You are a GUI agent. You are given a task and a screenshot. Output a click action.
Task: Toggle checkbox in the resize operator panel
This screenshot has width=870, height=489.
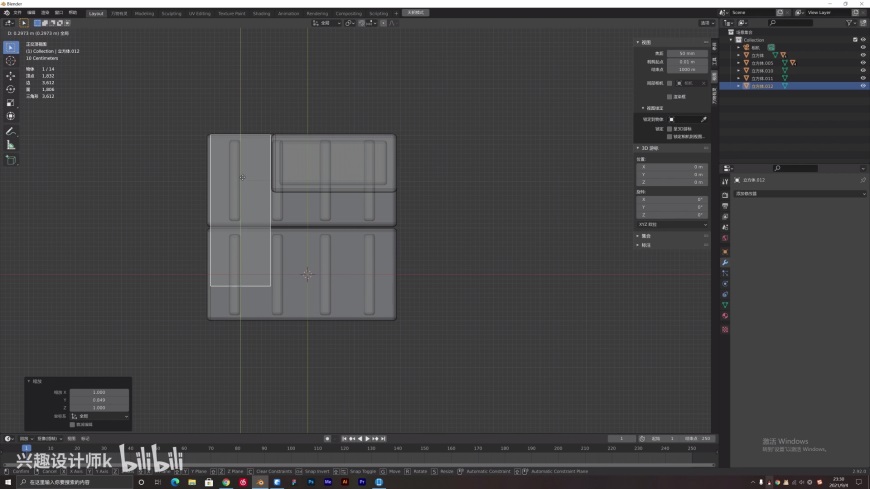[x=72, y=425]
